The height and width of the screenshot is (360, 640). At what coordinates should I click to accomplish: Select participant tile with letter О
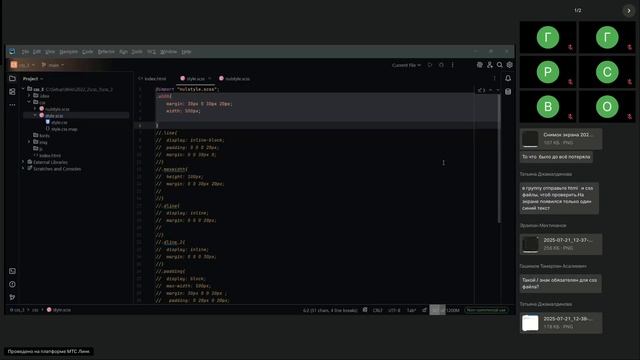[607, 107]
